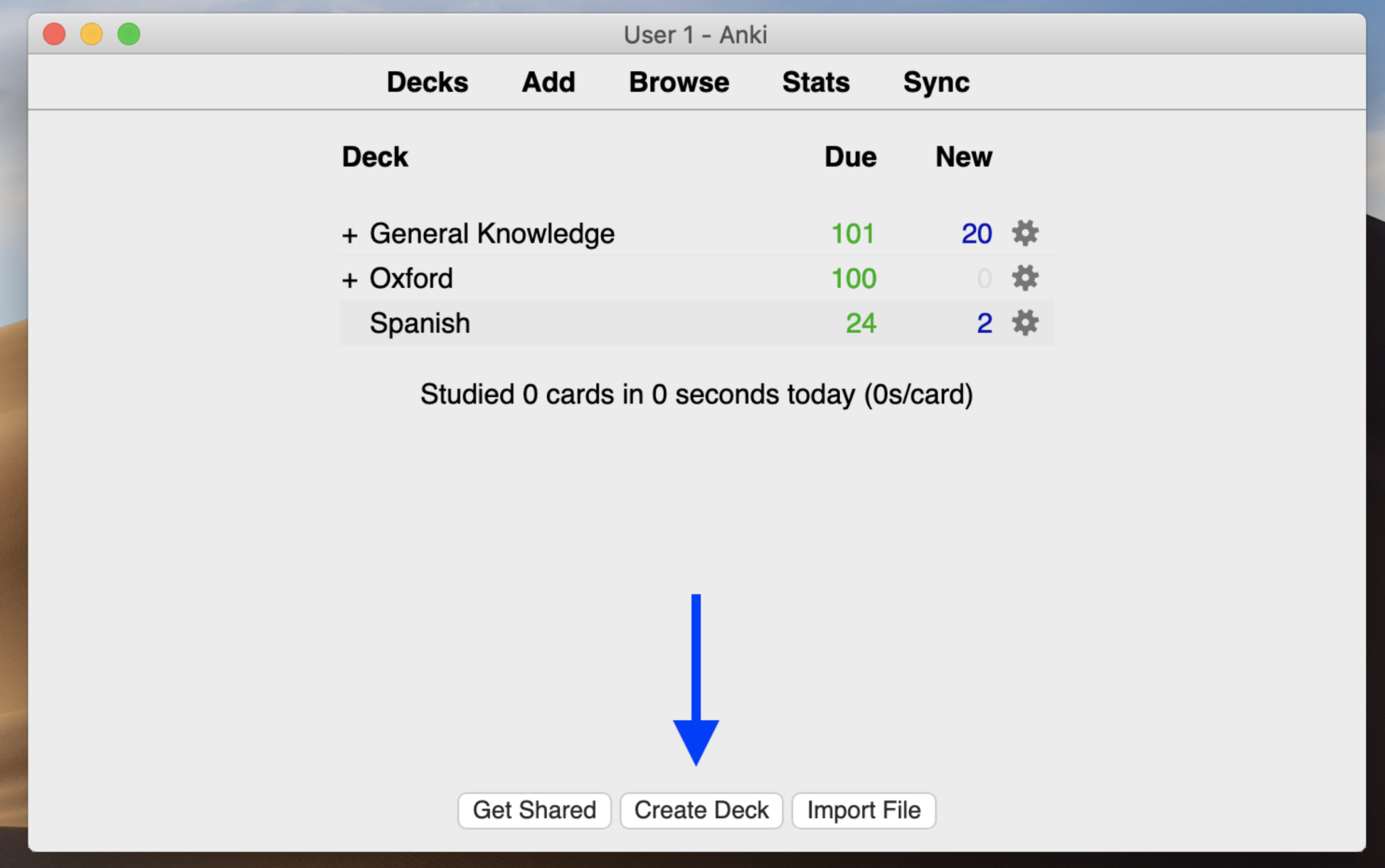Click the Deck column header
This screenshot has width=1385, height=868.
click(375, 156)
